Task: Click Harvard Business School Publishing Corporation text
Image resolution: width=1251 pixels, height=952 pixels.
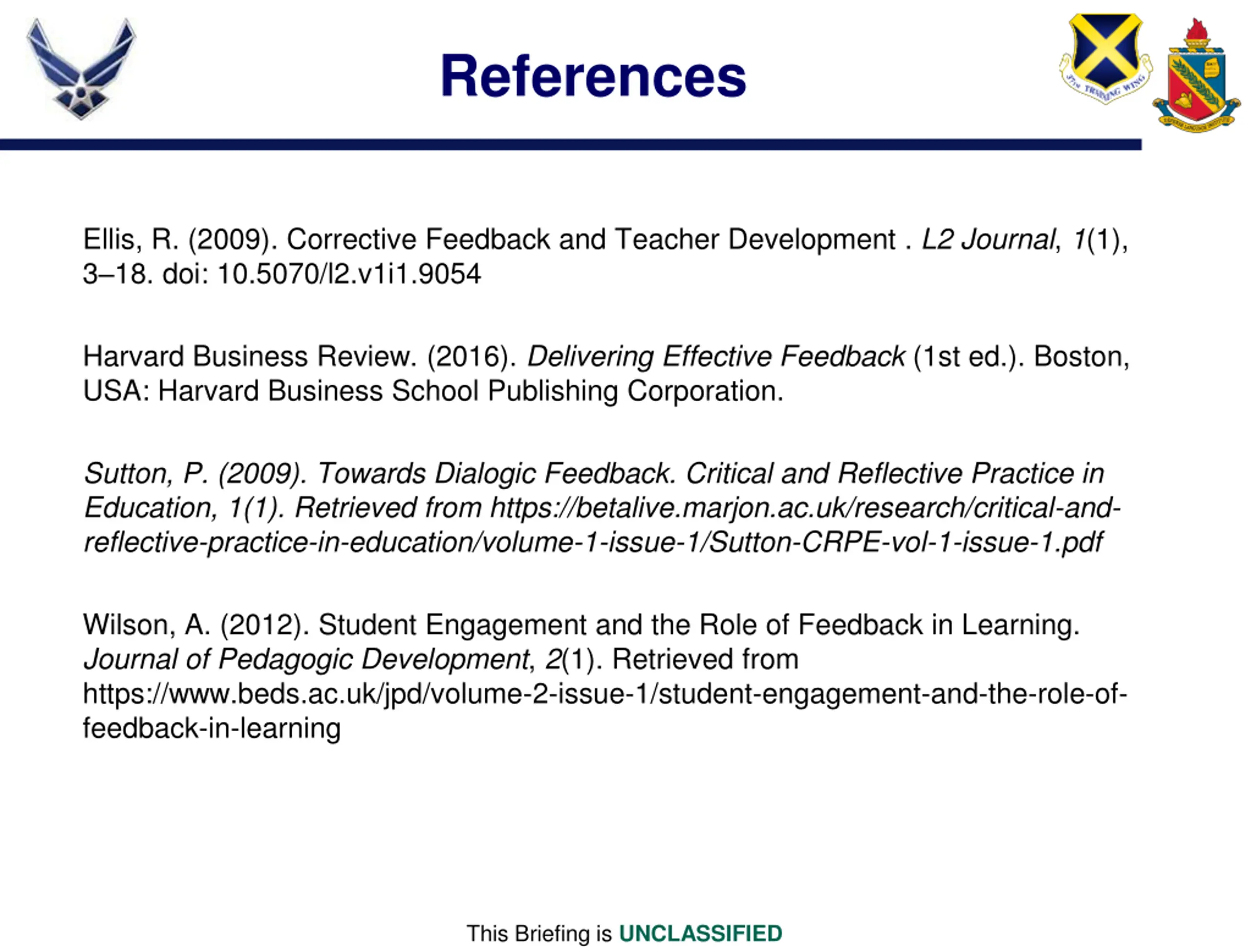Action: tap(470, 391)
